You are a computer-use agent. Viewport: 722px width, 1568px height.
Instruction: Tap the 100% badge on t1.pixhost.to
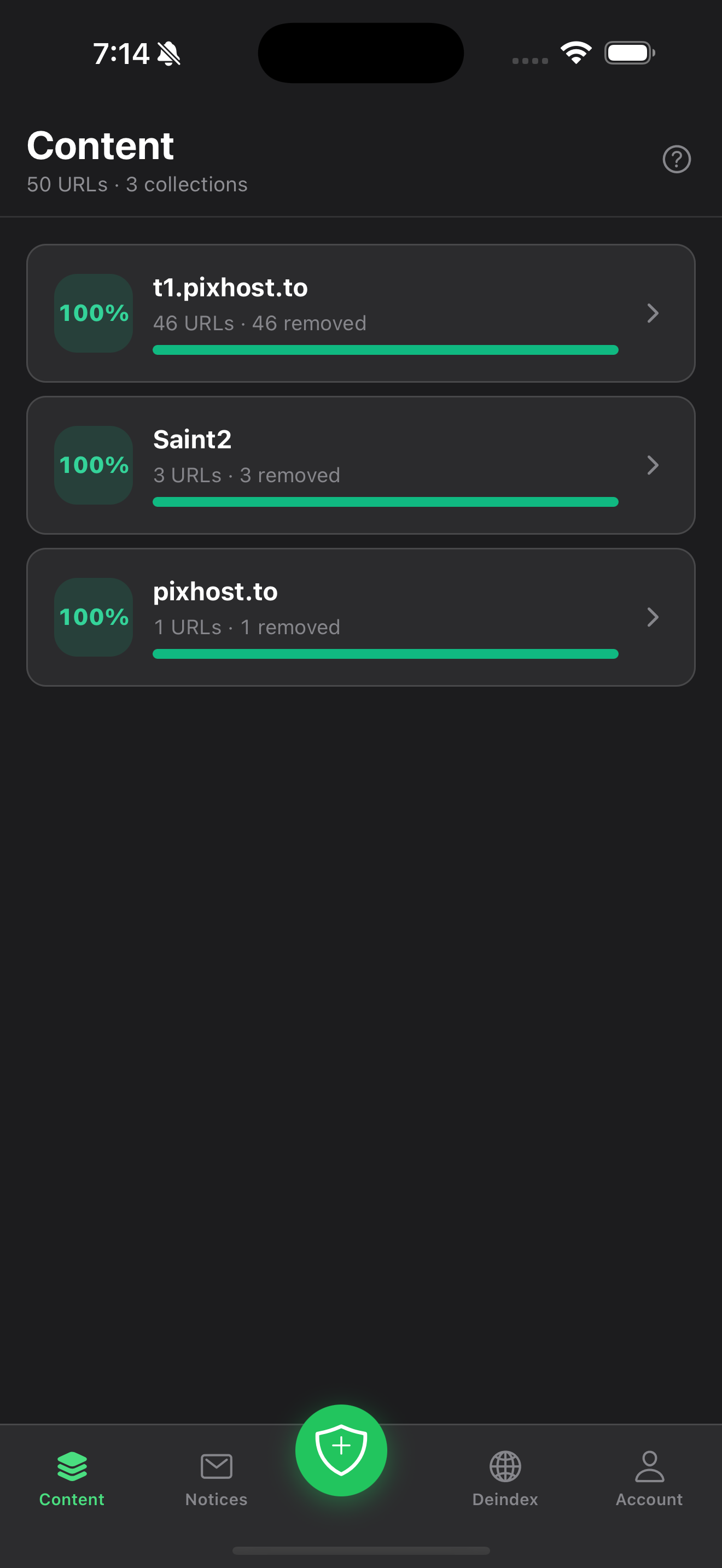coord(94,313)
